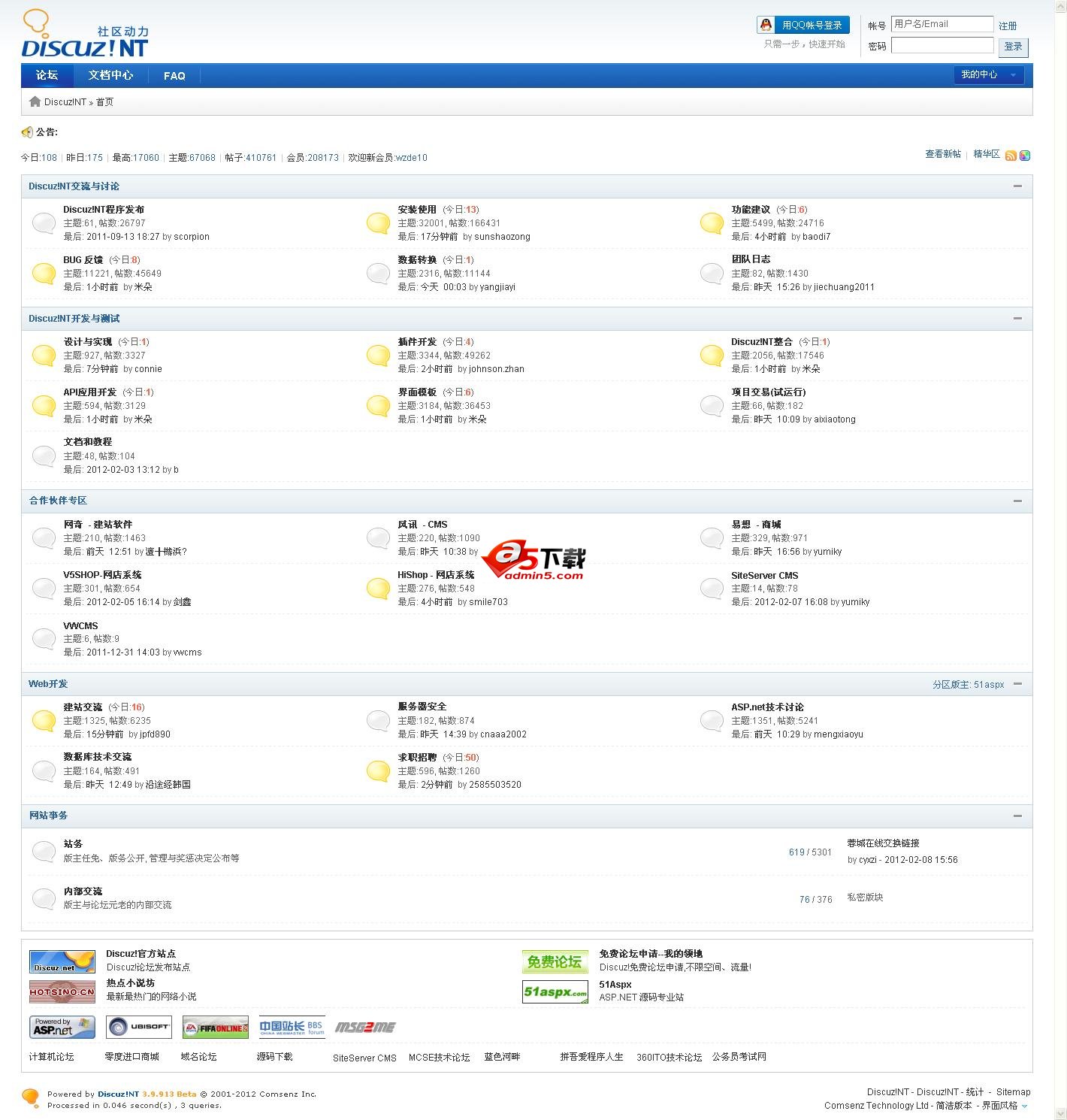
Task: Open the SiteServer CMS forum link
Action: 764,576
